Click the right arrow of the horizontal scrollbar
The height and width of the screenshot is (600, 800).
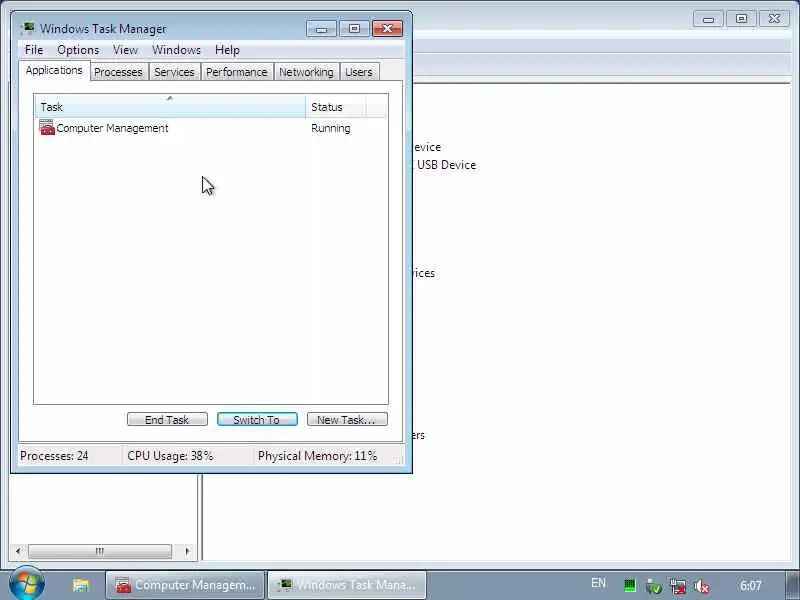[x=187, y=551]
